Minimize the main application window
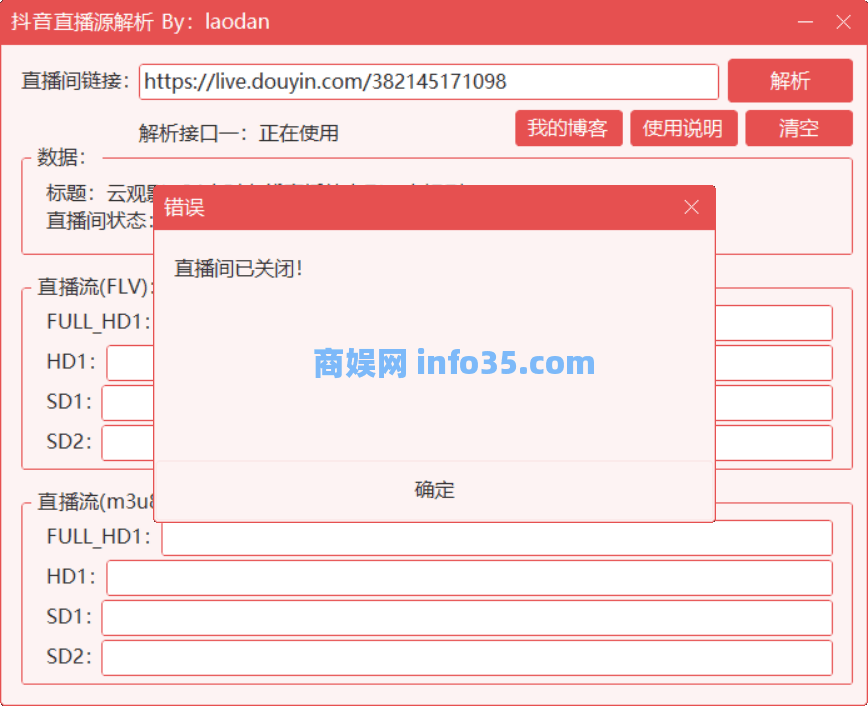Viewport: 868px width, 706px height. point(805,22)
